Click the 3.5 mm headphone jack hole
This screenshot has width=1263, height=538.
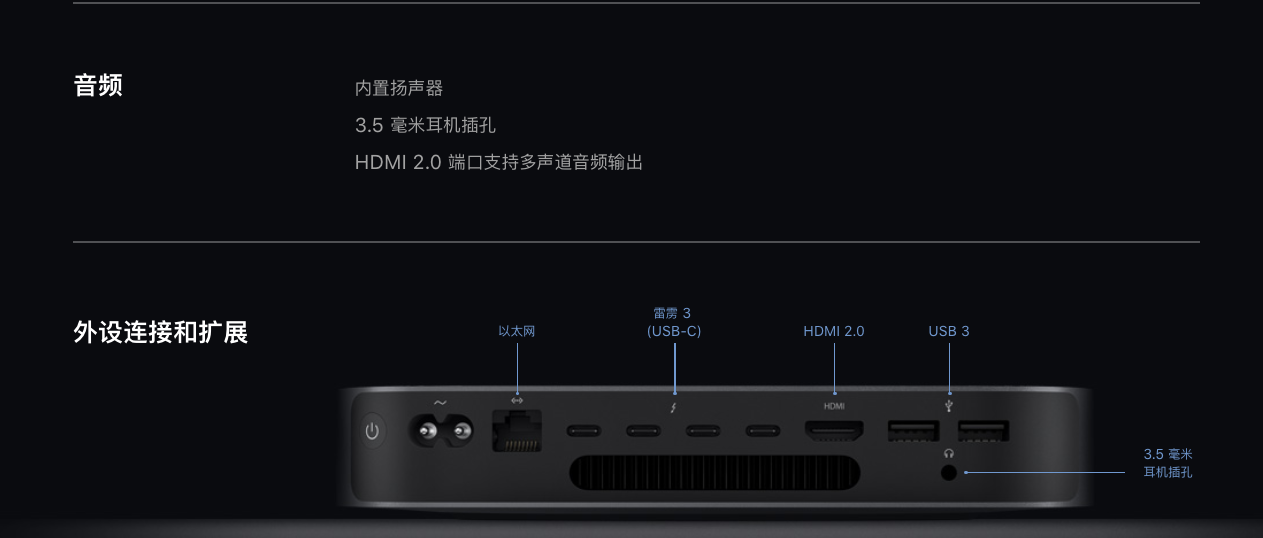[948, 472]
